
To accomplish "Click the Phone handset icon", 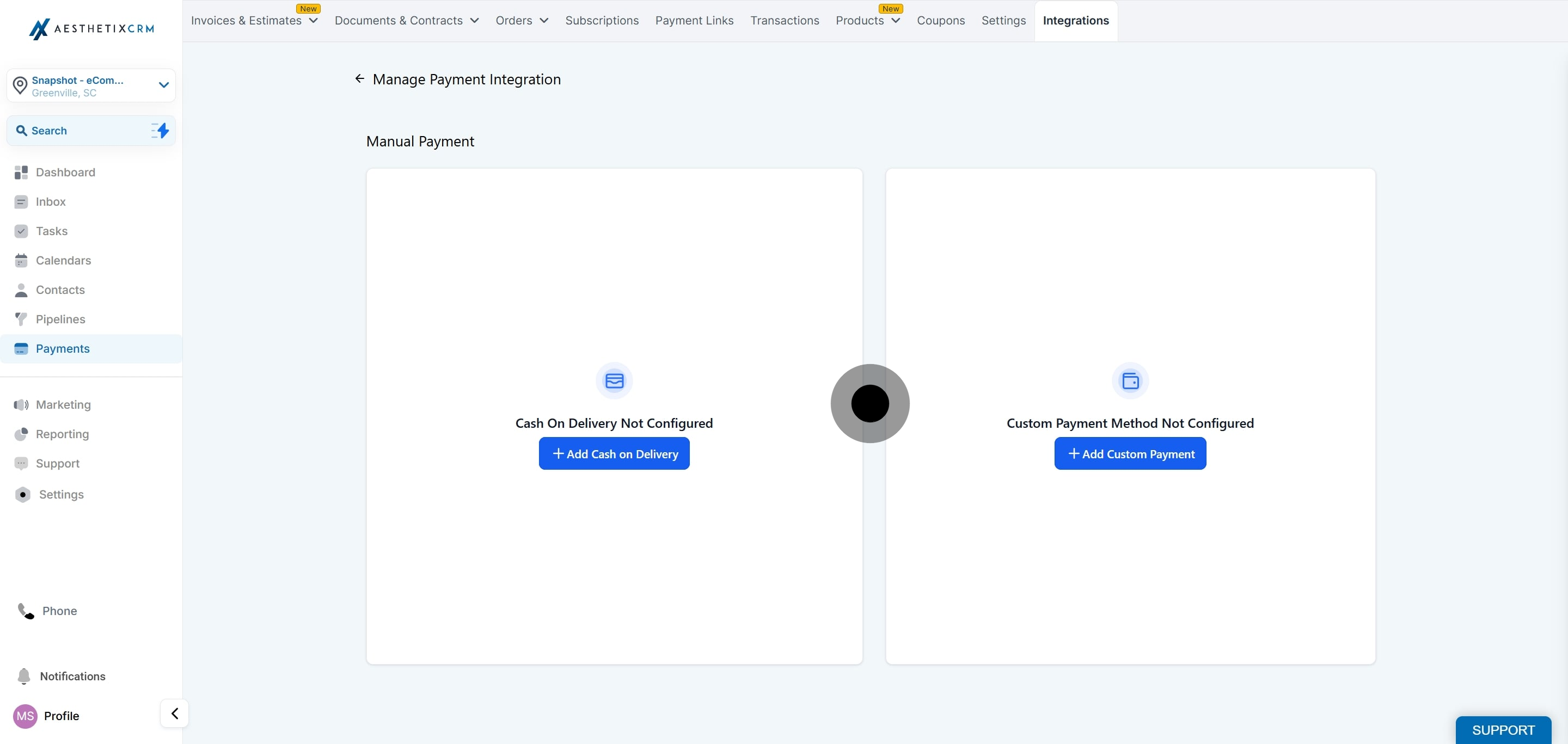I will coord(26,611).
